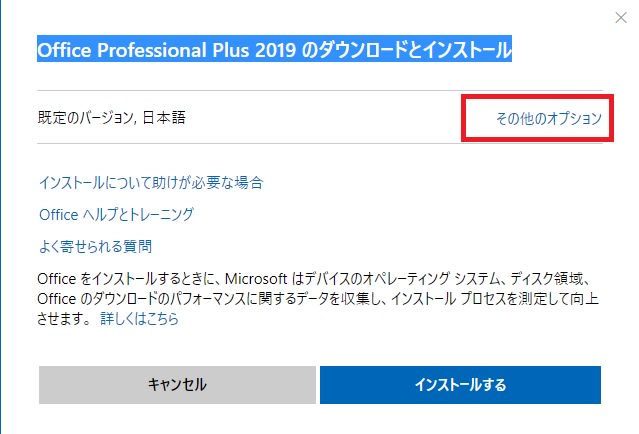Click "2019" in the title heading

coord(275,50)
